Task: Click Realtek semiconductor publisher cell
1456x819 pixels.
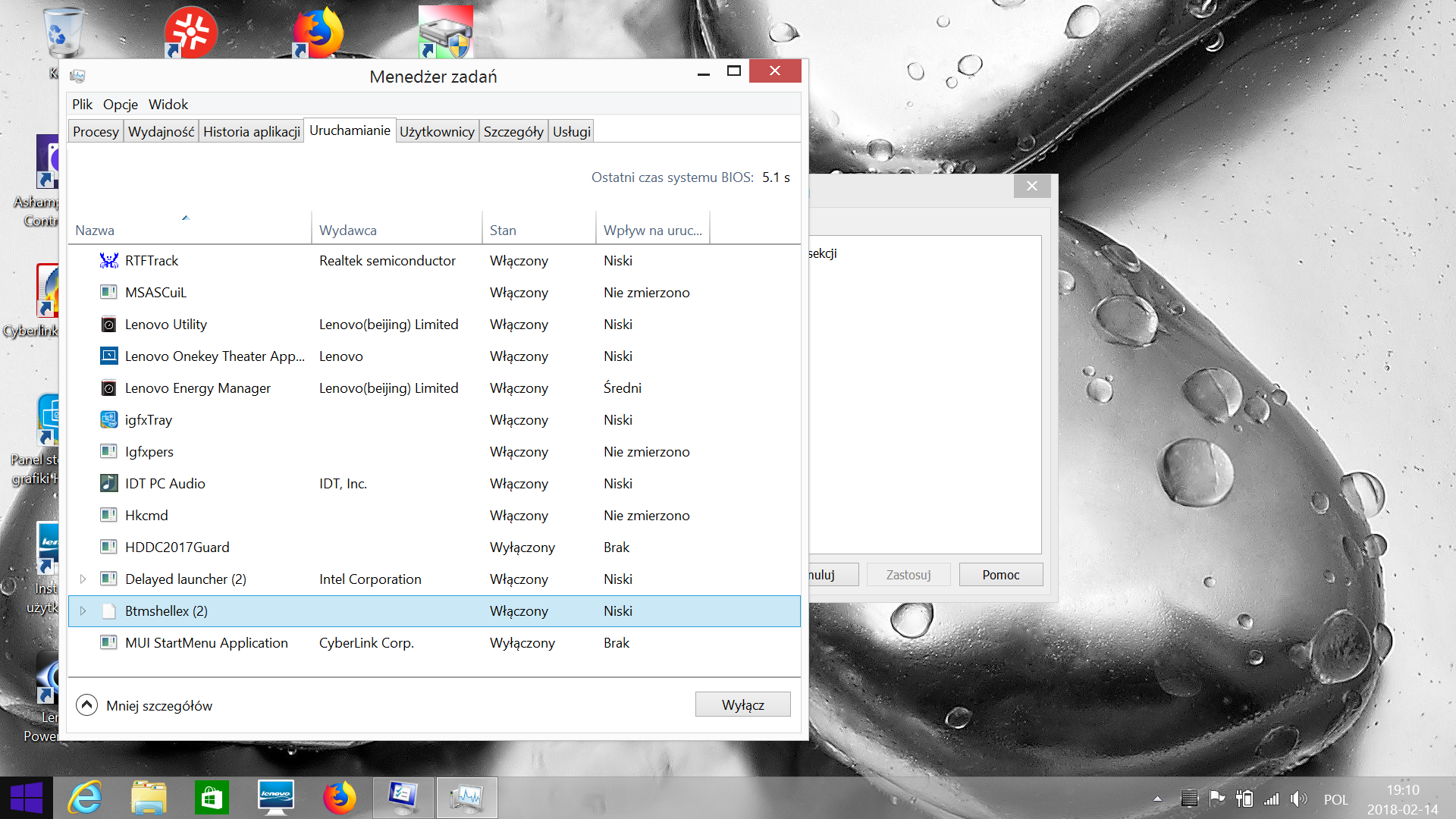Action: [x=387, y=260]
